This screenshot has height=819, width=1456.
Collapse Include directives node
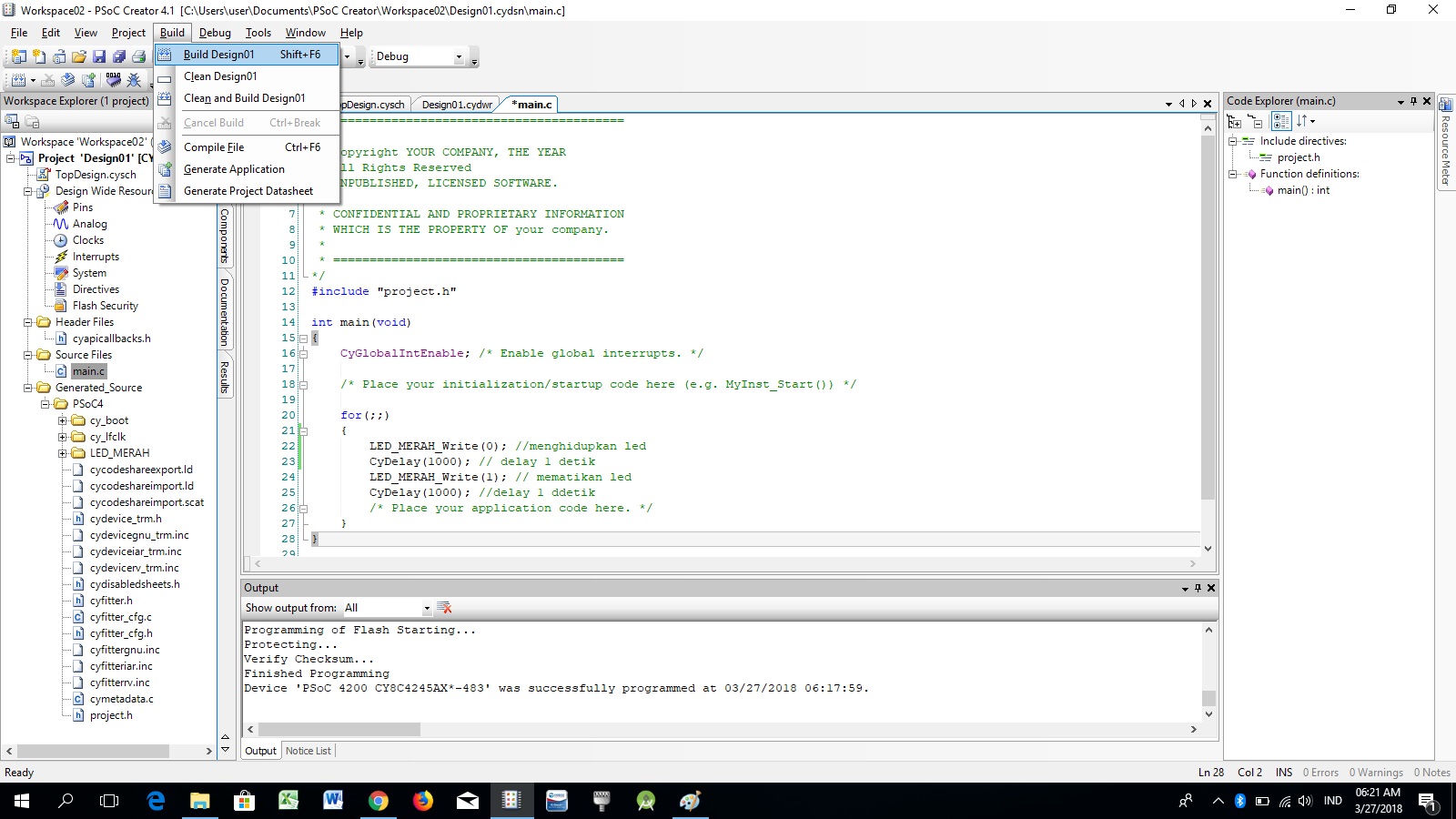1233,141
